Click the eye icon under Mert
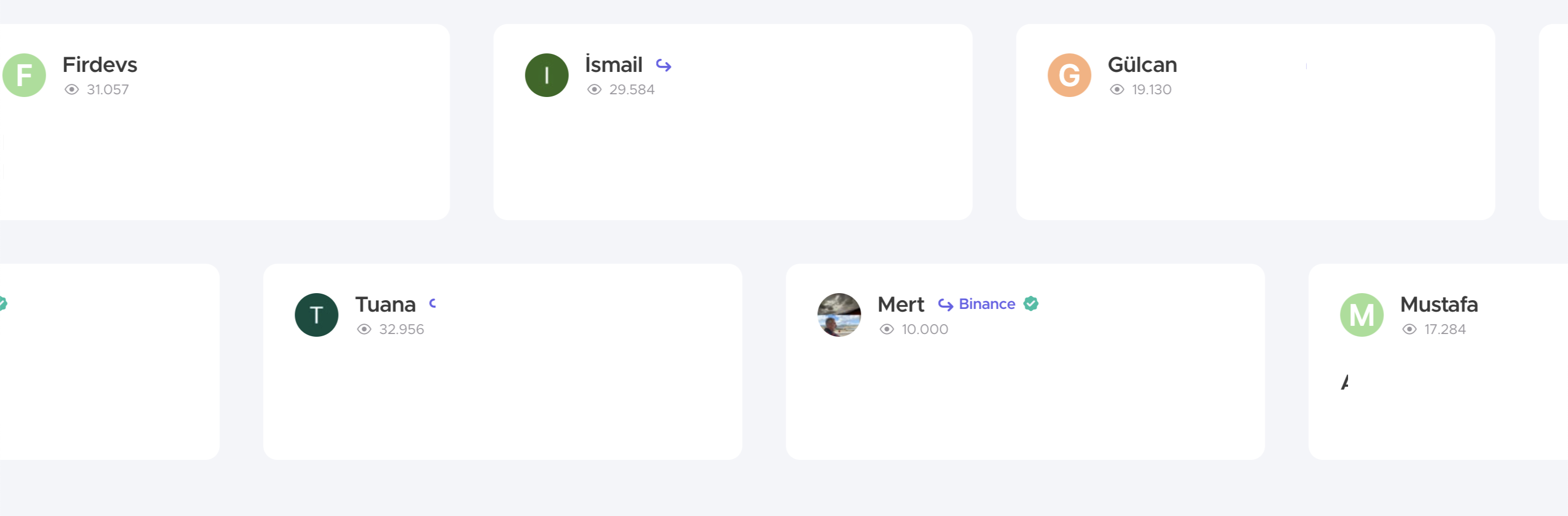Viewport: 1568px width, 516px height. (886, 330)
